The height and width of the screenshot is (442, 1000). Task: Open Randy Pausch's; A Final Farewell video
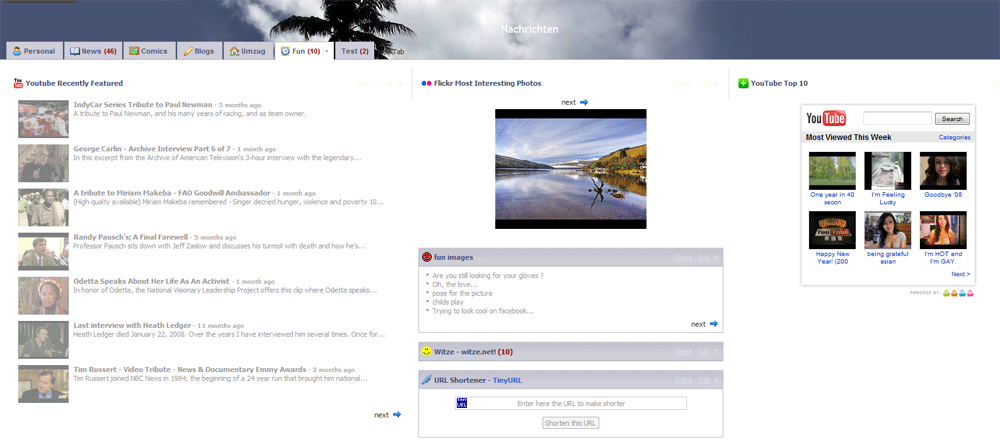pyautogui.click(x=131, y=237)
